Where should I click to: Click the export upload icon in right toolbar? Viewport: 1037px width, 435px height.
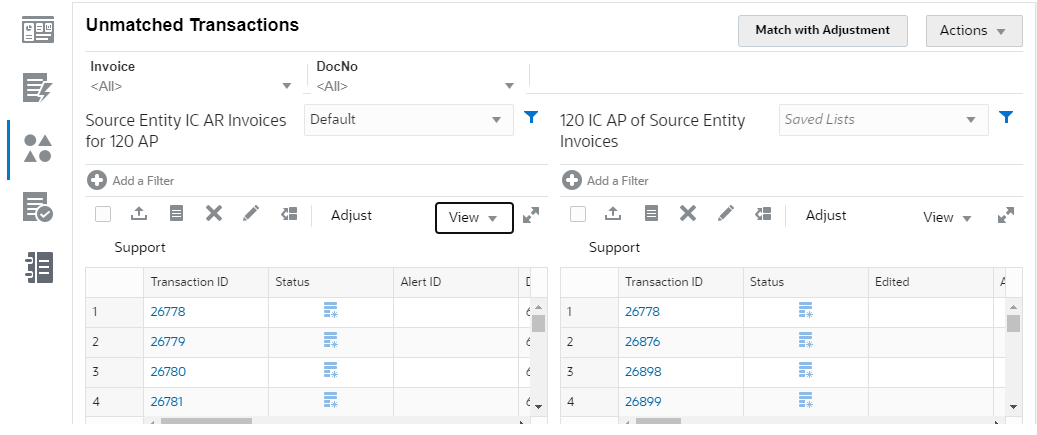(x=613, y=213)
